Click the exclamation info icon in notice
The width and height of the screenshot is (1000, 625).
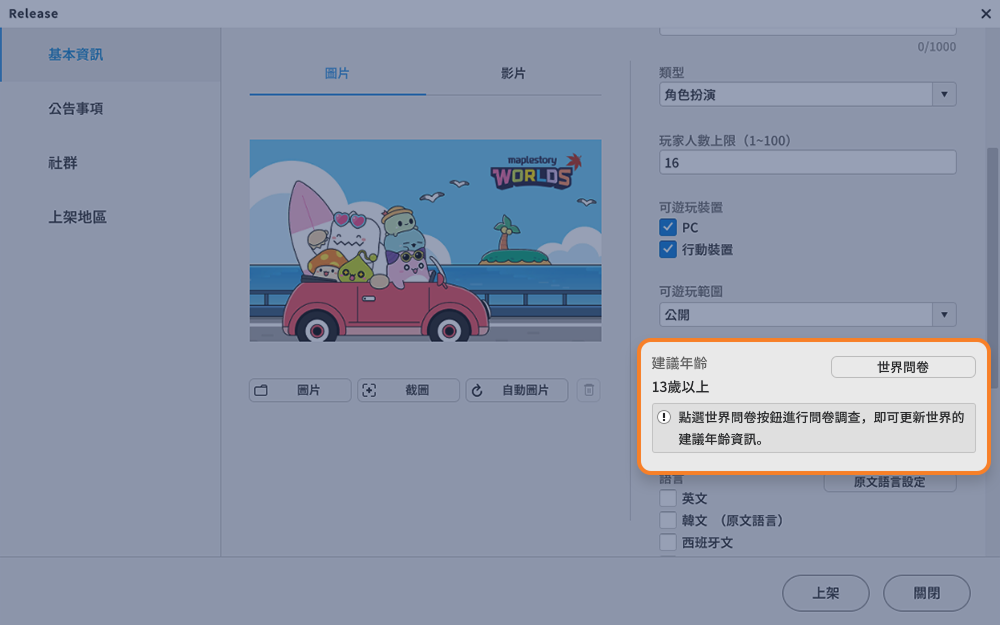click(x=664, y=417)
